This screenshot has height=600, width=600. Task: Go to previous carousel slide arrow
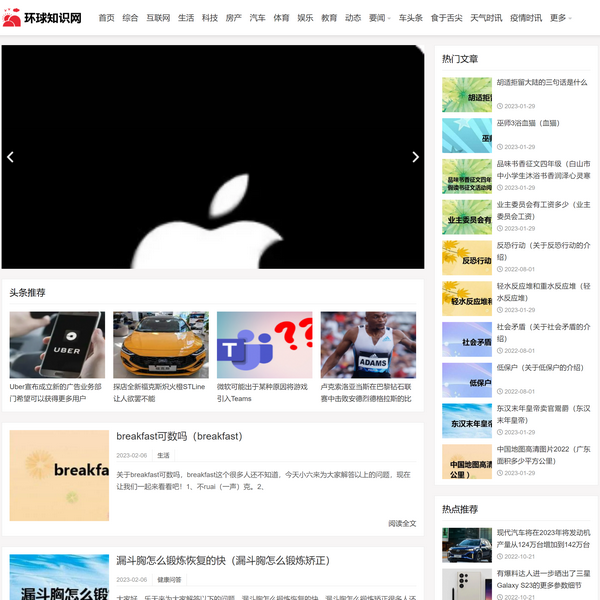[11, 157]
